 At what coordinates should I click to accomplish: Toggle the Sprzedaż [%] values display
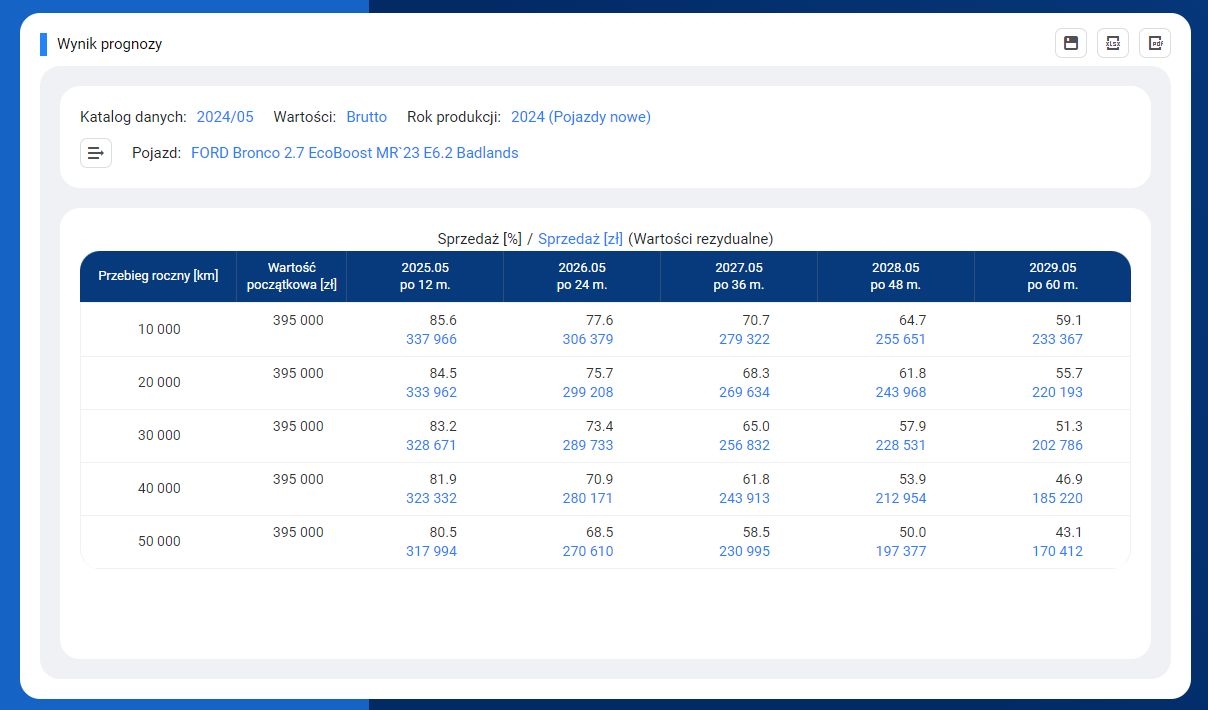coord(479,239)
